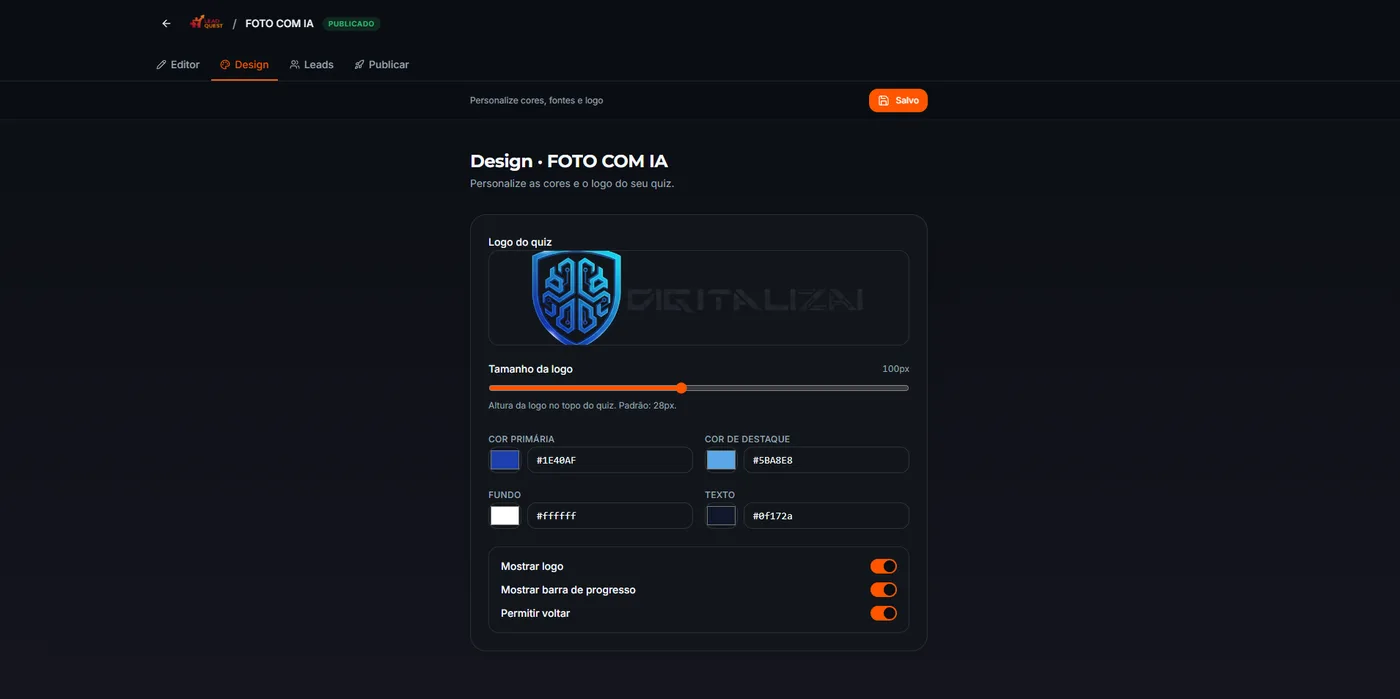Click the Tamanho da logo slider handle
1400x699 pixels.
(681, 388)
